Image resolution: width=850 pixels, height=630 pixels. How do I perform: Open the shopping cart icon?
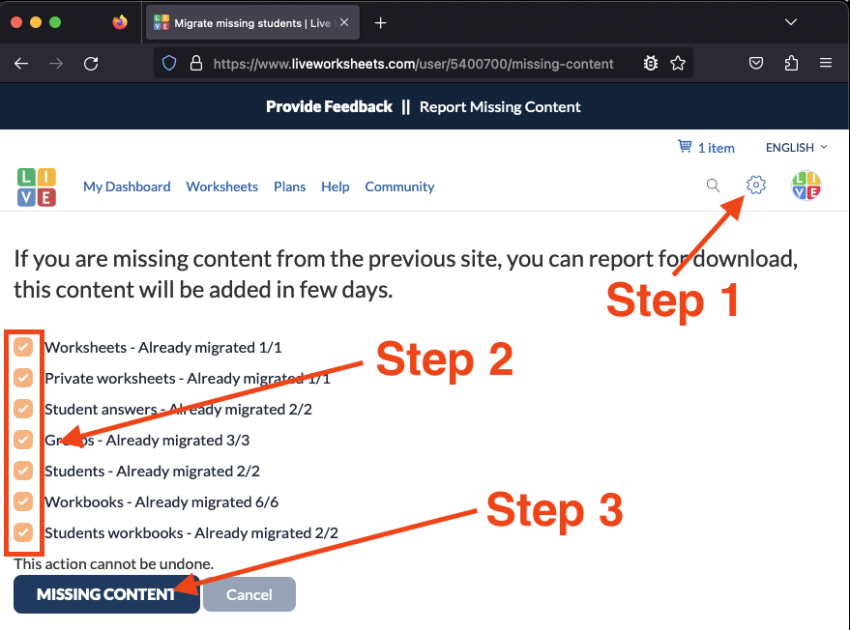coord(685,146)
